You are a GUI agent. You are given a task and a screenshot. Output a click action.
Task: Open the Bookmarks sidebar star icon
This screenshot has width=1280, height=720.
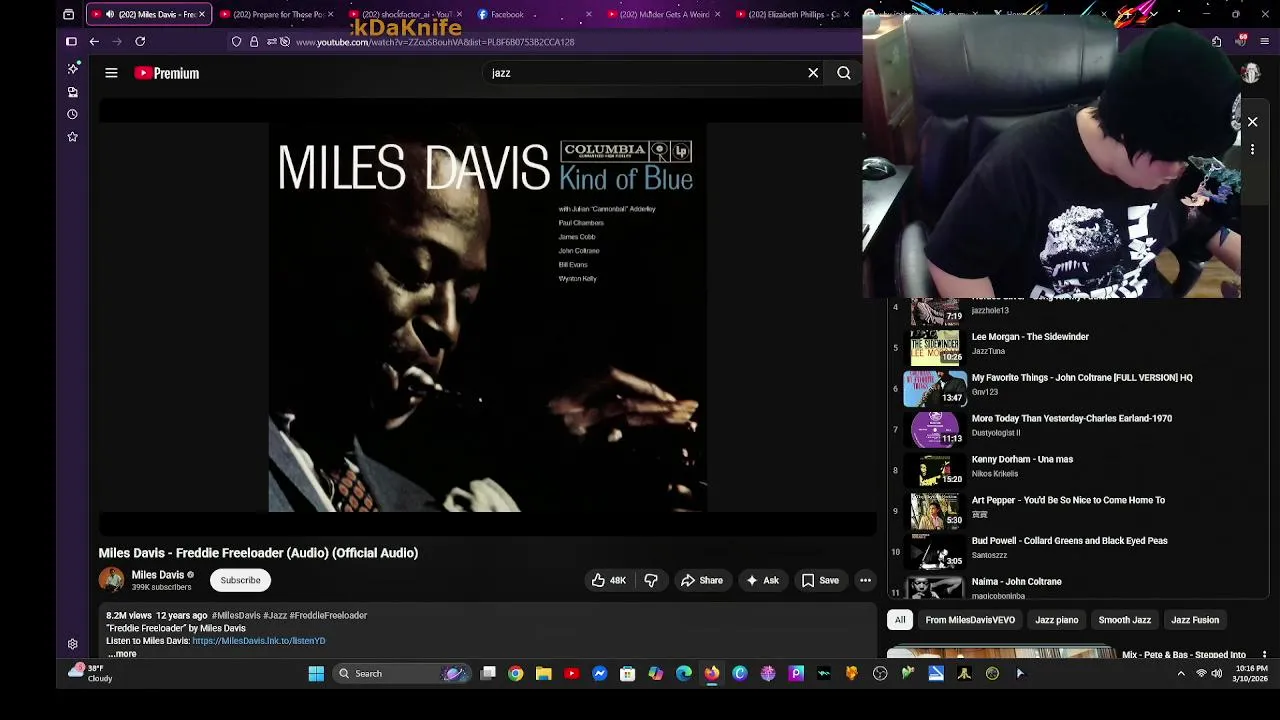[72, 137]
